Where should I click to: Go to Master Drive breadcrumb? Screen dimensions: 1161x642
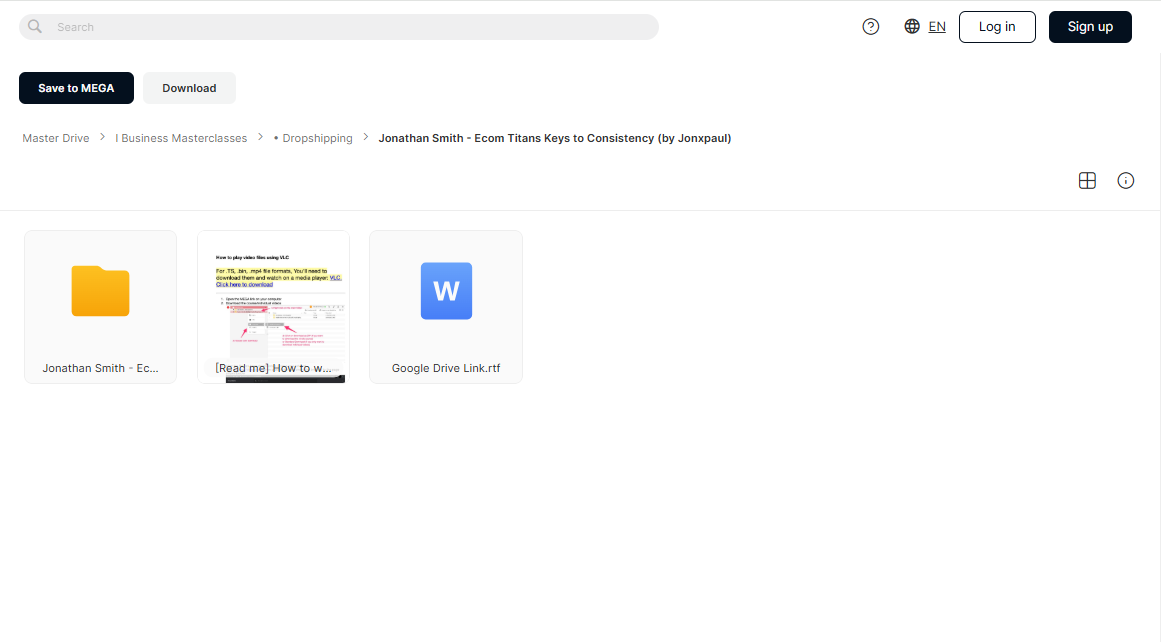pyautogui.click(x=56, y=138)
